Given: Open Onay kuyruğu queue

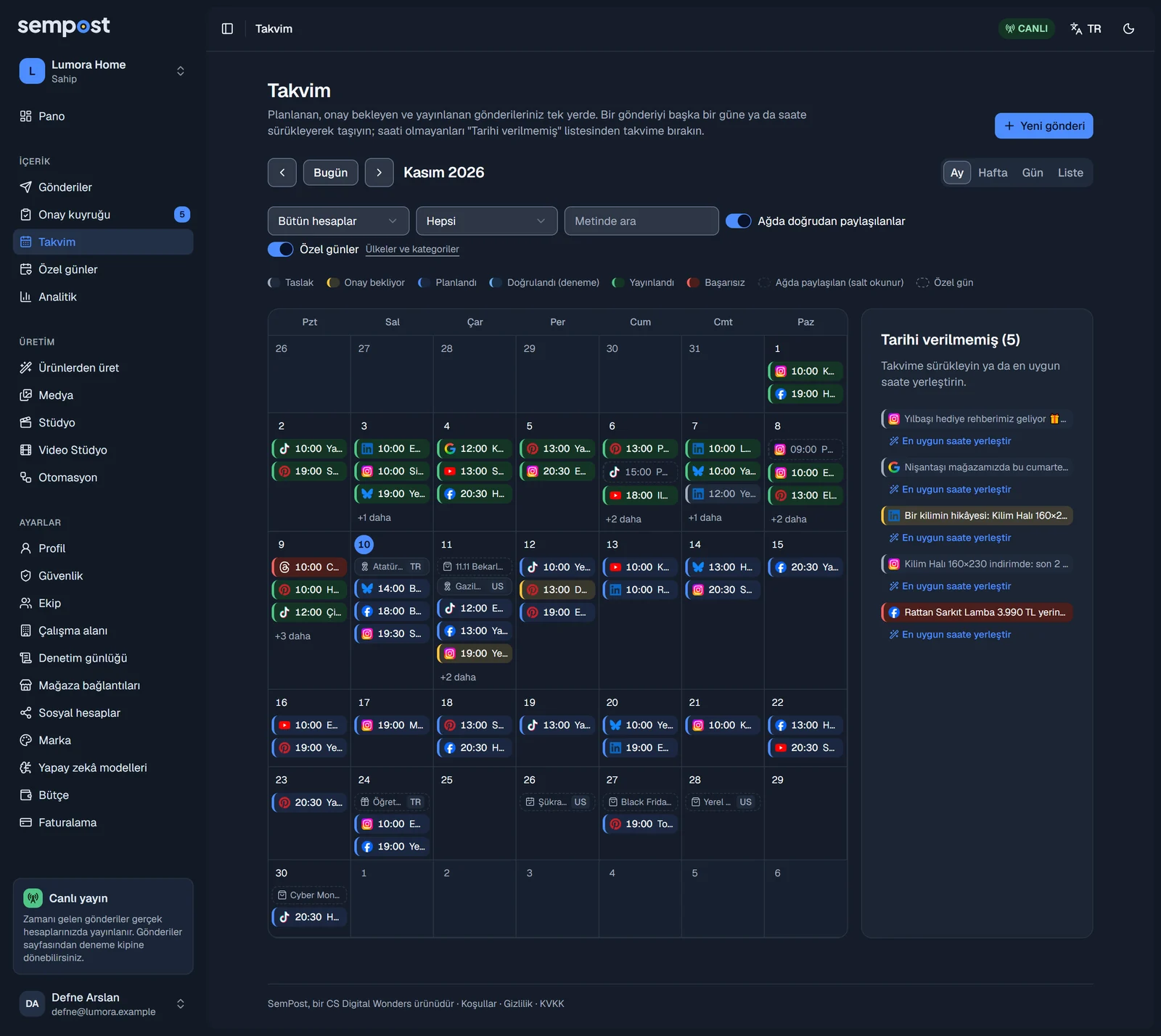Looking at the screenshot, I should [x=103, y=215].
